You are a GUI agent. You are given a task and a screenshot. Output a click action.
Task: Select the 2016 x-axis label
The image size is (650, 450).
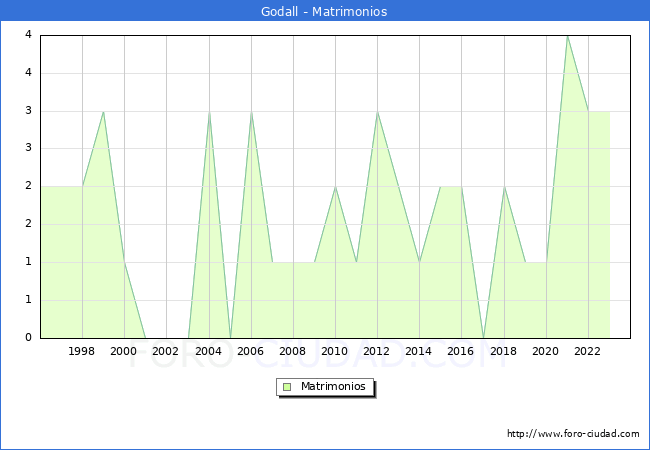(x=461, y=351)
